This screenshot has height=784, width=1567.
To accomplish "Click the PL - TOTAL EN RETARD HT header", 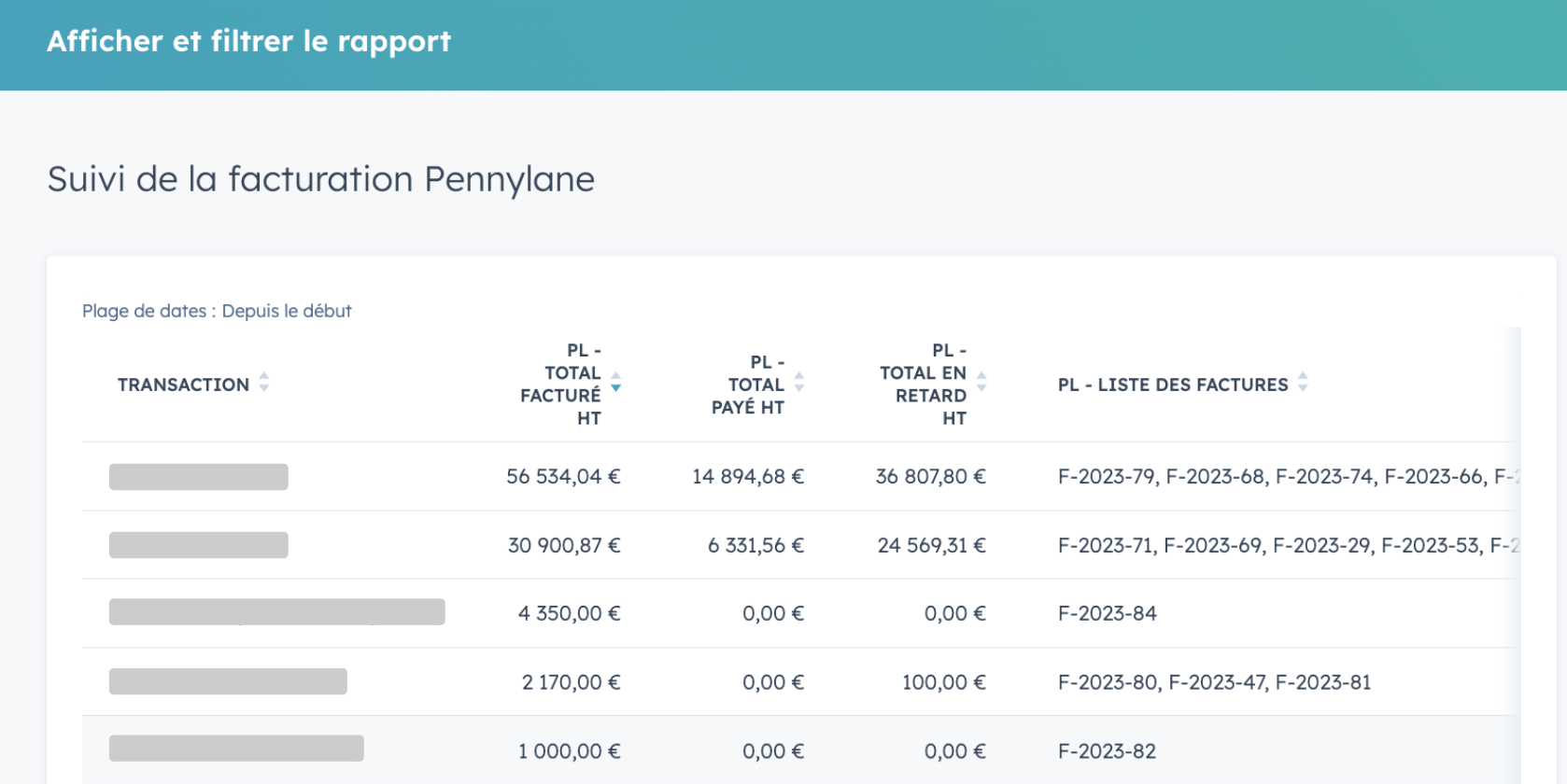I will click(923, 385).
